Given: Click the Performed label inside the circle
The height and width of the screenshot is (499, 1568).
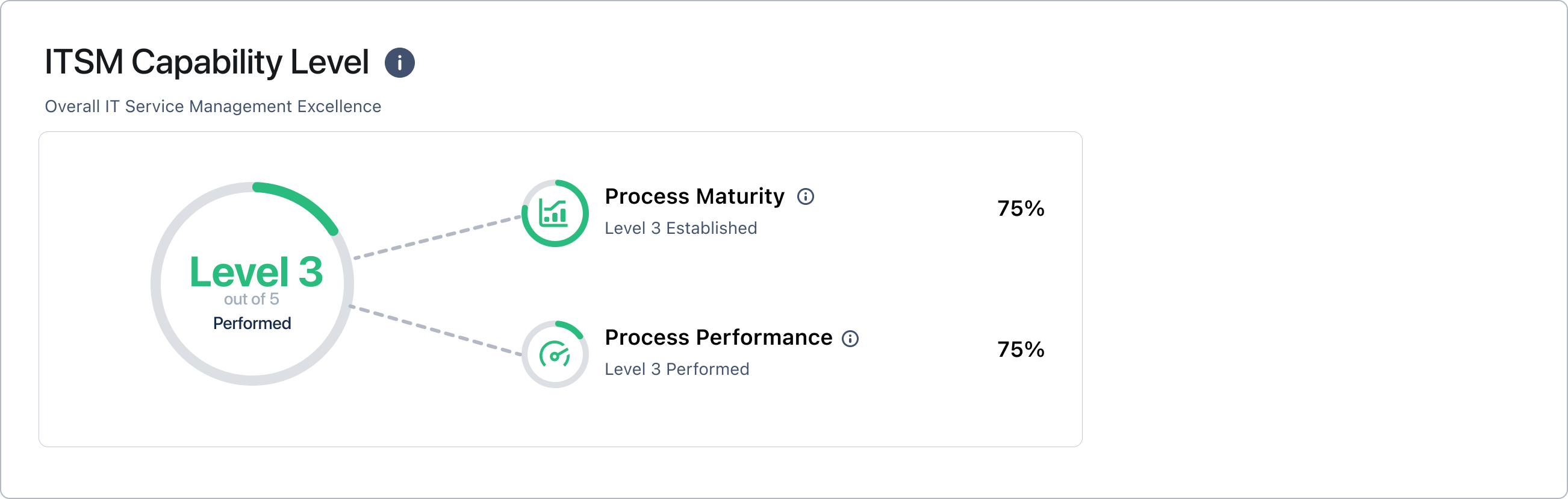Looking at the screenshot, I should click(x=252, y=324).
